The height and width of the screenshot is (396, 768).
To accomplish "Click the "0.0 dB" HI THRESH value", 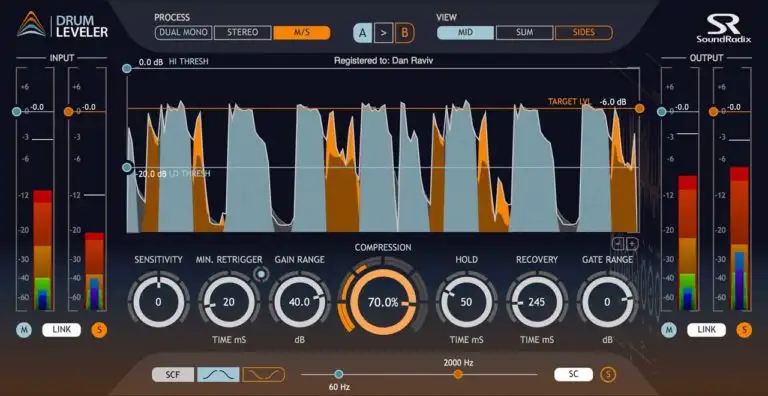I will pyautogui.click(x=151, y=62).
